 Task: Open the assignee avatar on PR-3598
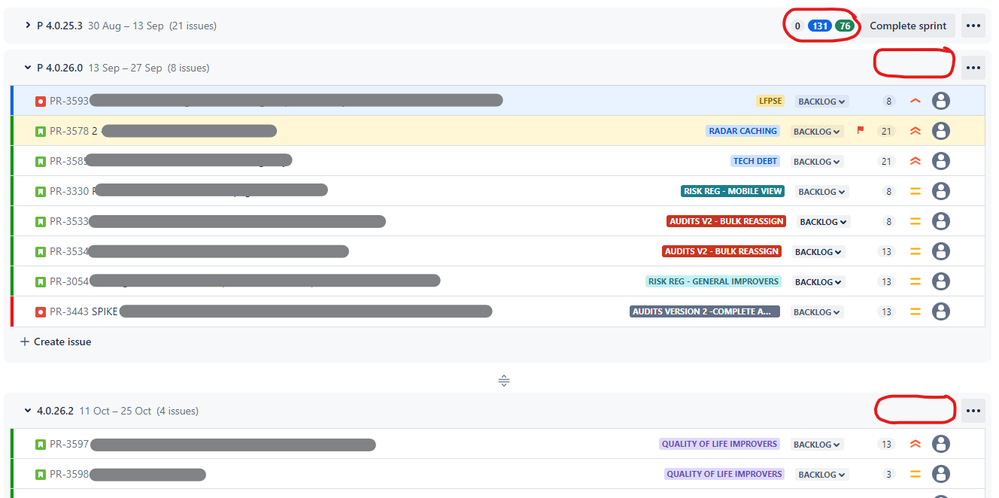(x=941, y=474)
